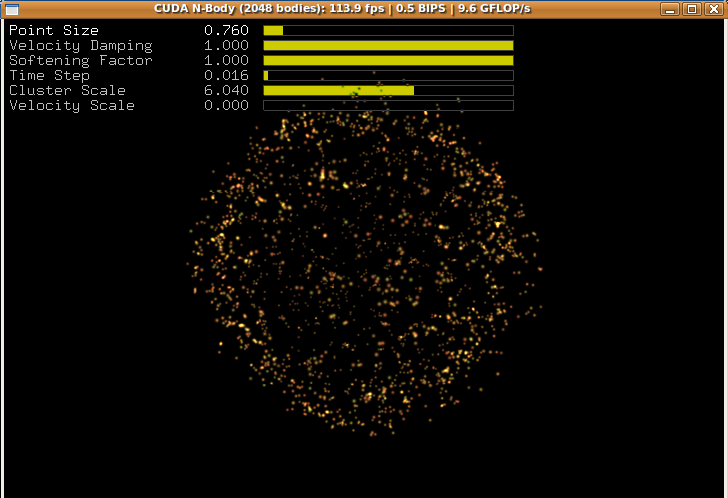Click the center of the particle cluster
This screenshot has width=728, height=498.
pos(365,270)
